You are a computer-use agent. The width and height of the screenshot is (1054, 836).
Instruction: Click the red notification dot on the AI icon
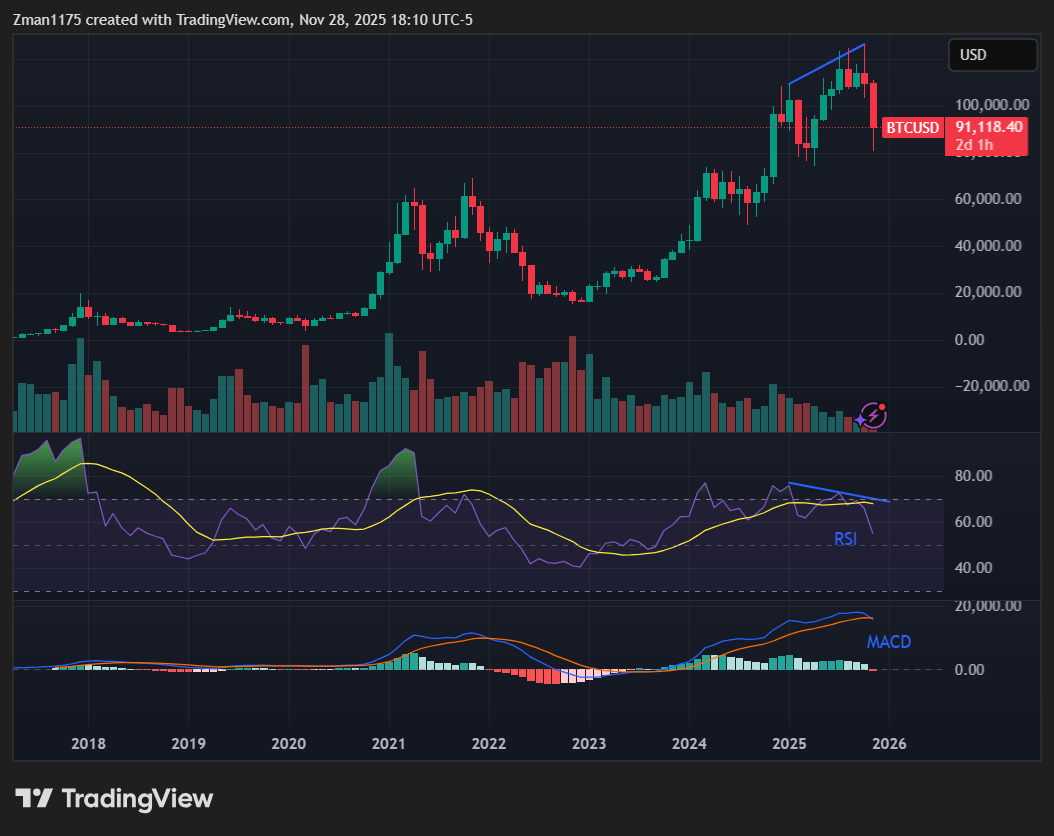(882, 406)
